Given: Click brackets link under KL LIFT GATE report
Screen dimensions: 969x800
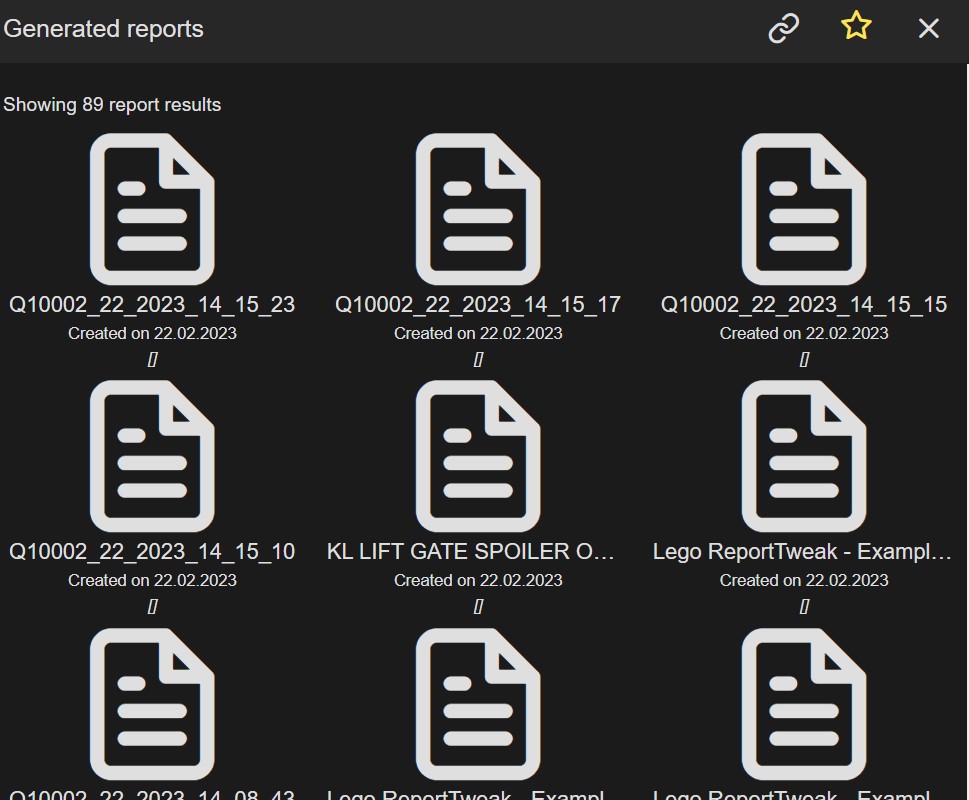Looking at the screenshot, I should 478,605.
